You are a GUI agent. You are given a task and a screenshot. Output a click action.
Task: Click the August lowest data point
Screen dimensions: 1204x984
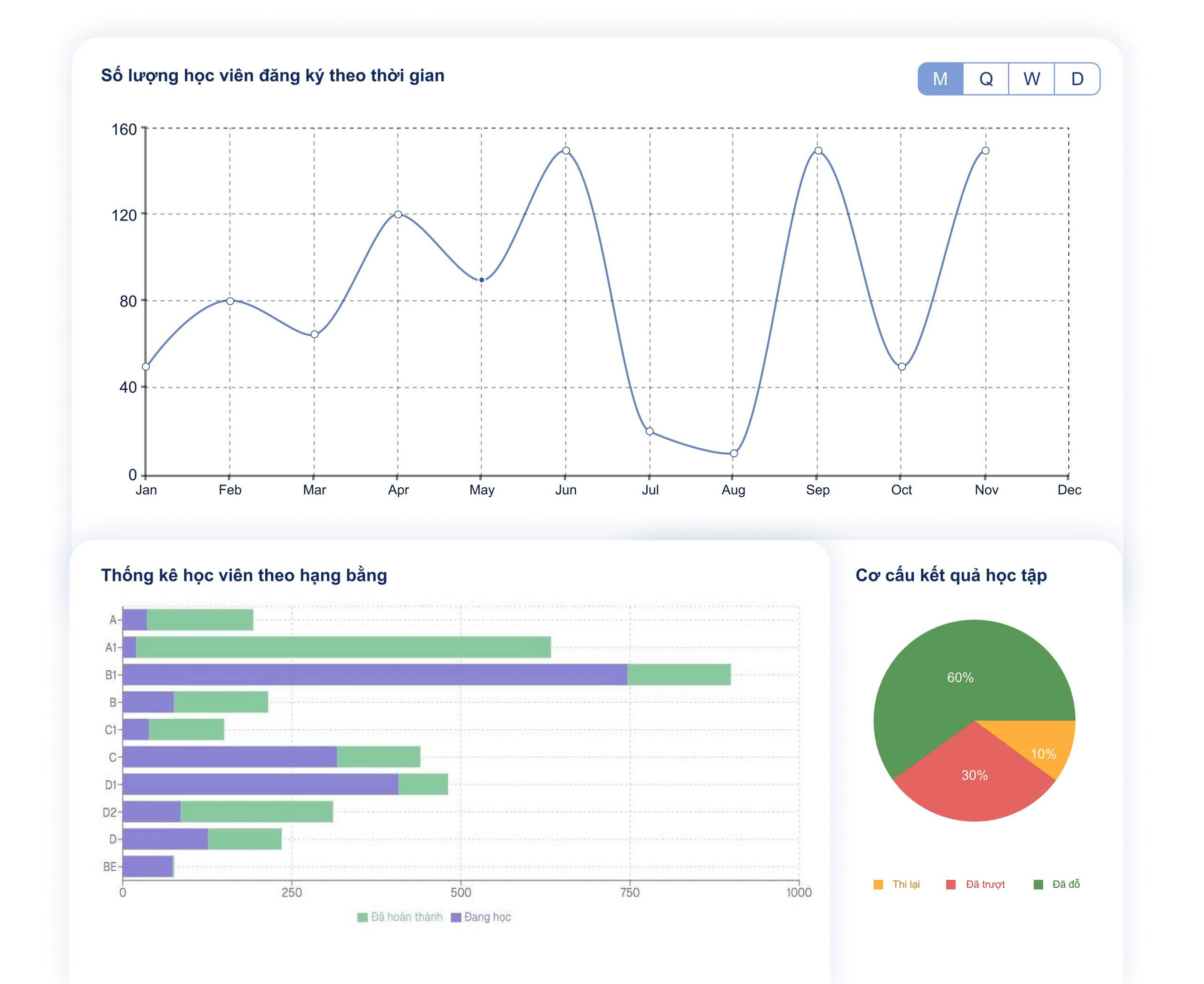pos(734,453)
